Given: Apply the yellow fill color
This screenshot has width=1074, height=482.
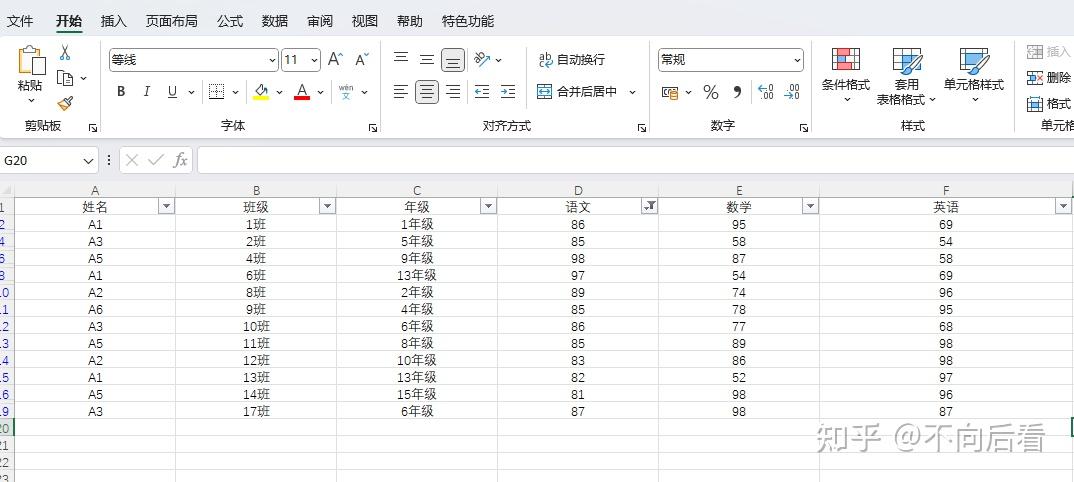Looking at the screenshot, I should (261, 91).
